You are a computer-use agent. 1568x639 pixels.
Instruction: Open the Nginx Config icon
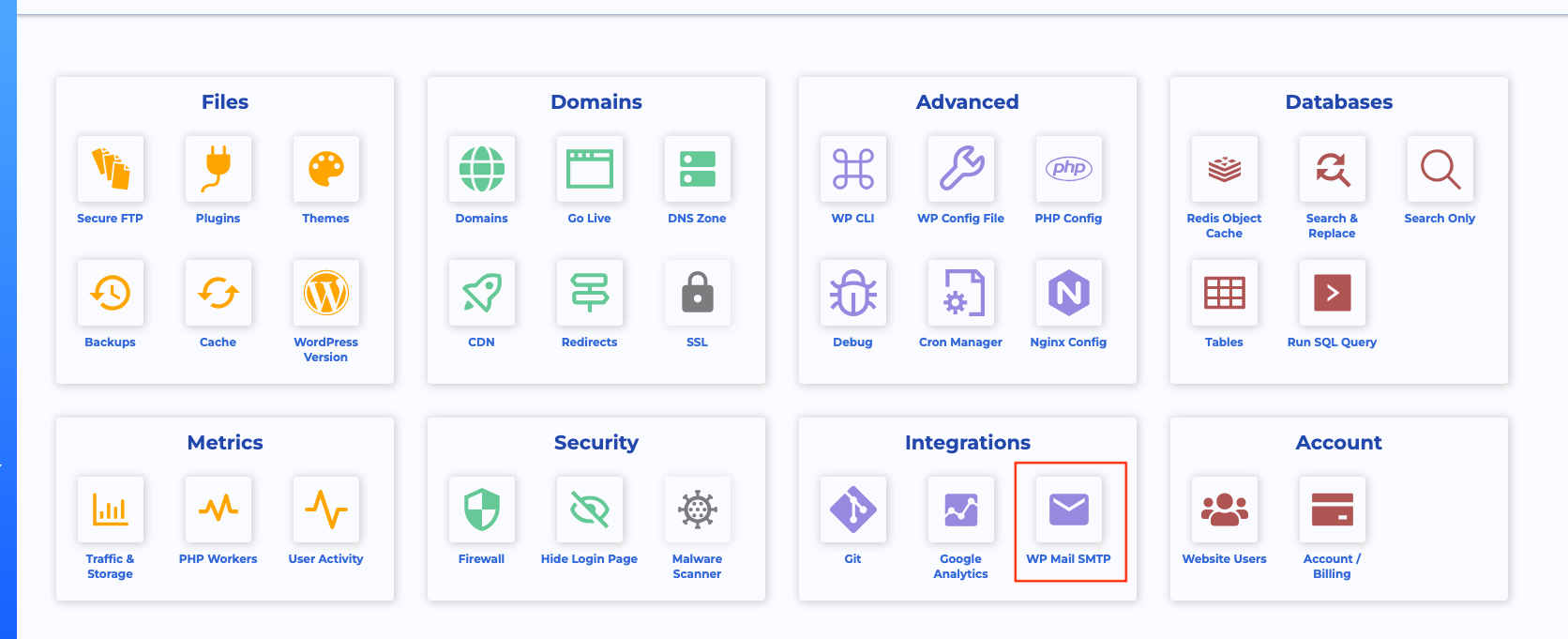tap(1069, 293)
